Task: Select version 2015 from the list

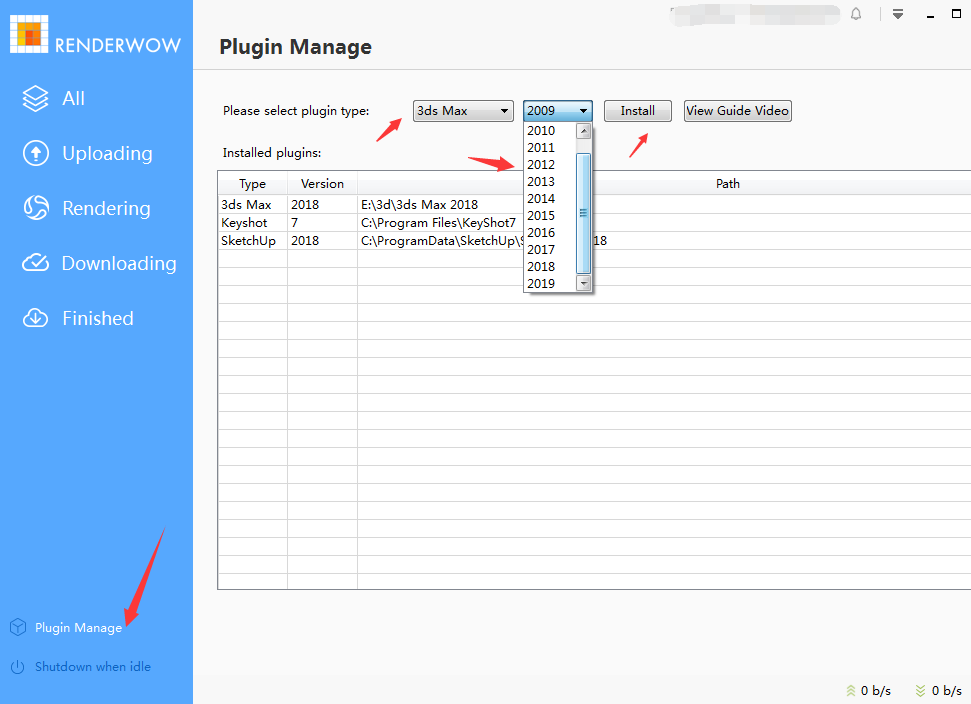Action: pyautogui.click(x=550, y=215)
